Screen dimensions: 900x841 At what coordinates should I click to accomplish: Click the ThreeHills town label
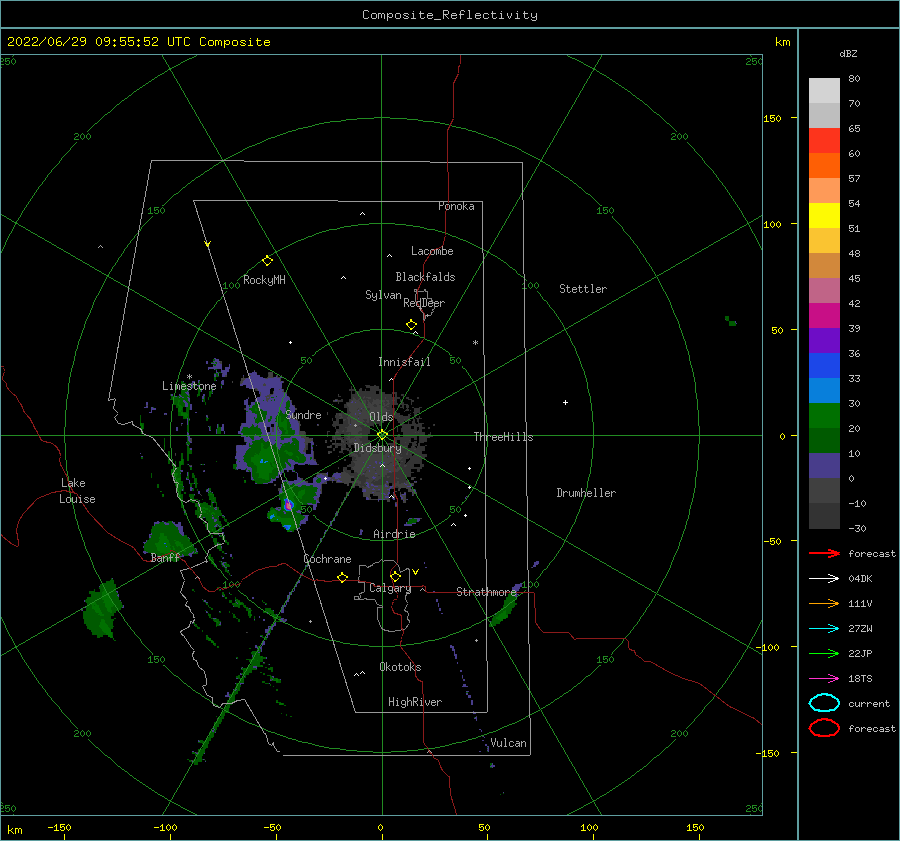[x=503, y=437]
